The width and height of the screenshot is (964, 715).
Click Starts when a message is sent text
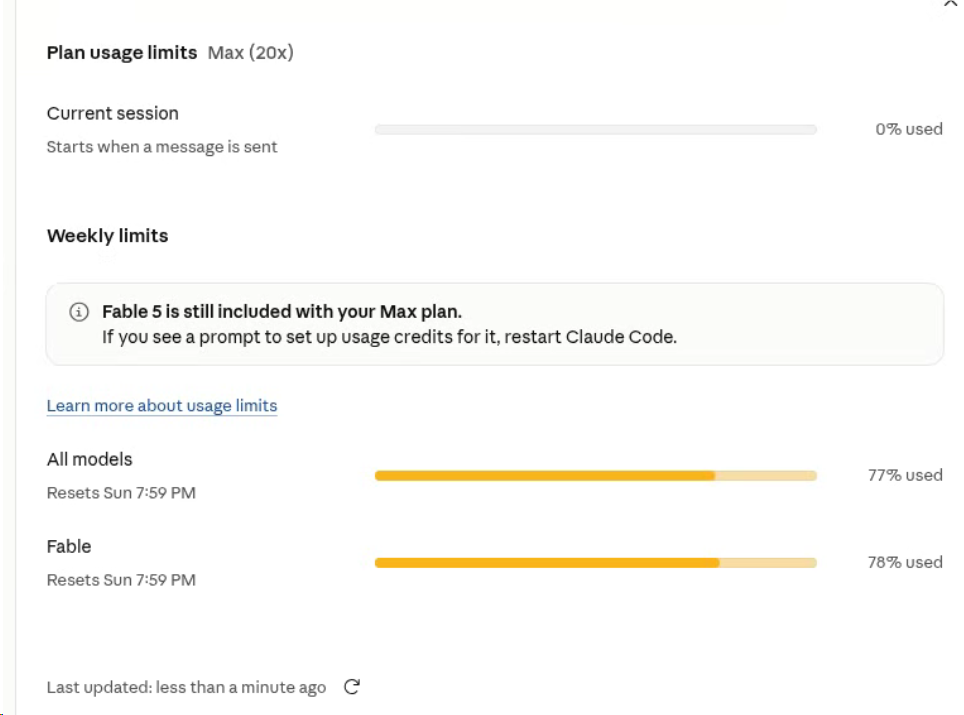[x=162, y=147]
